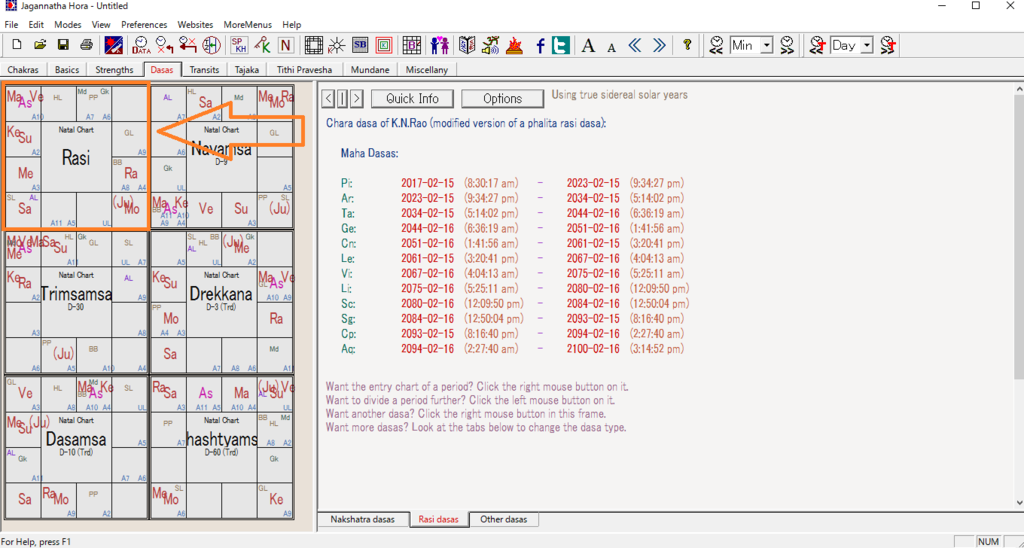This screenshot has width=1024, height=548.
Task: Click the purple grid B icon
Action: point(411,45)
